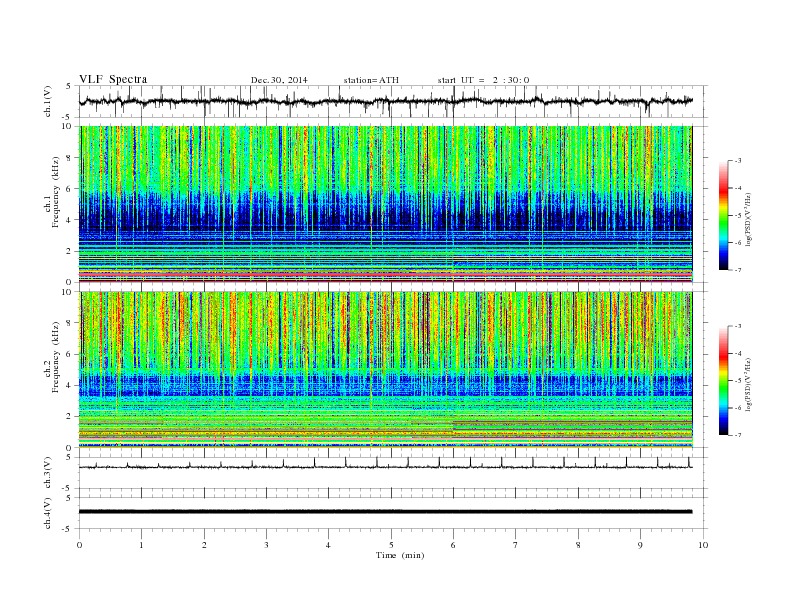Click the ch.2 spectrogram color bar
This screenshot has height=612, width=792.
[723, 380]
